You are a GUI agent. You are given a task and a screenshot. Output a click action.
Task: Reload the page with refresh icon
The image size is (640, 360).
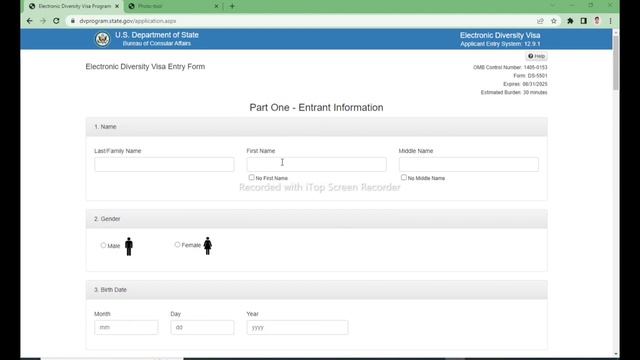coord(56,21)
